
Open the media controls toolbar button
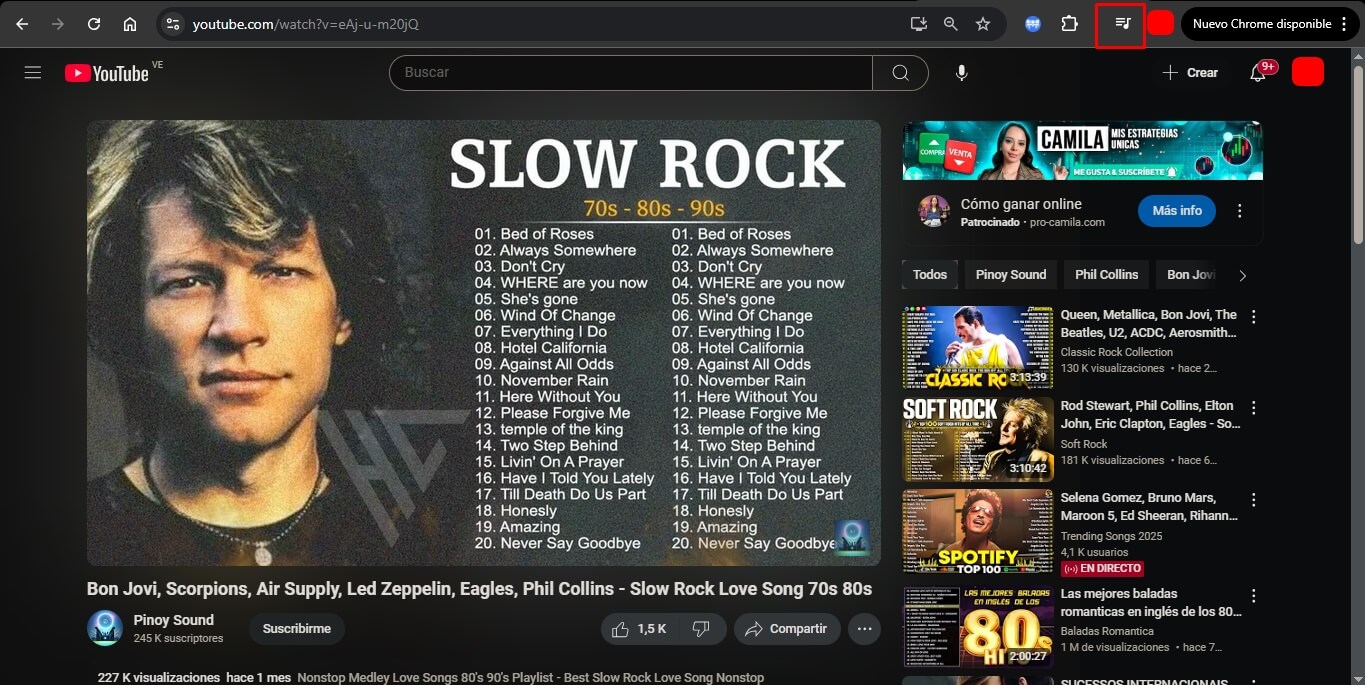1122,24
